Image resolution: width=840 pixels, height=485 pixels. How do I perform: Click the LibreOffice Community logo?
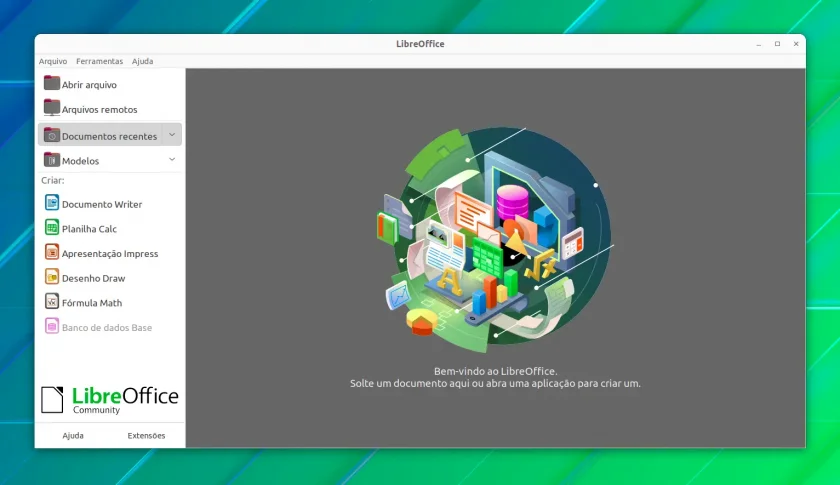coord(109,400)
